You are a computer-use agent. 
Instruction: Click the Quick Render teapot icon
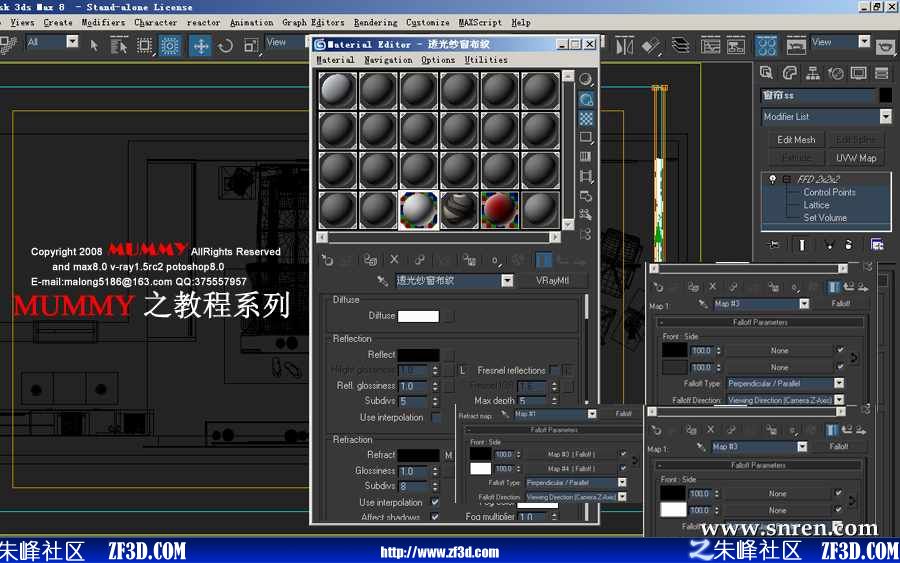point(886,46)
